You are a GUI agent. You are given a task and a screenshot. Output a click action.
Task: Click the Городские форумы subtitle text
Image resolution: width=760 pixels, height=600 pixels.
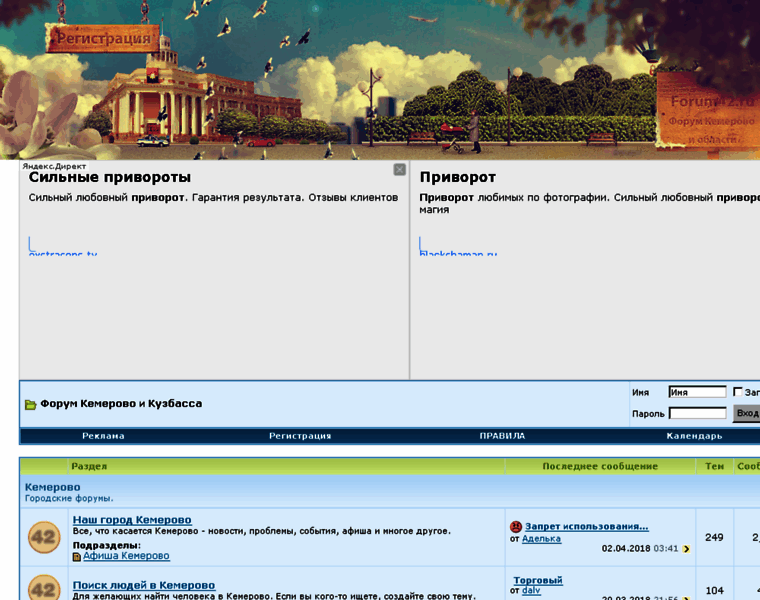[69, 498]
